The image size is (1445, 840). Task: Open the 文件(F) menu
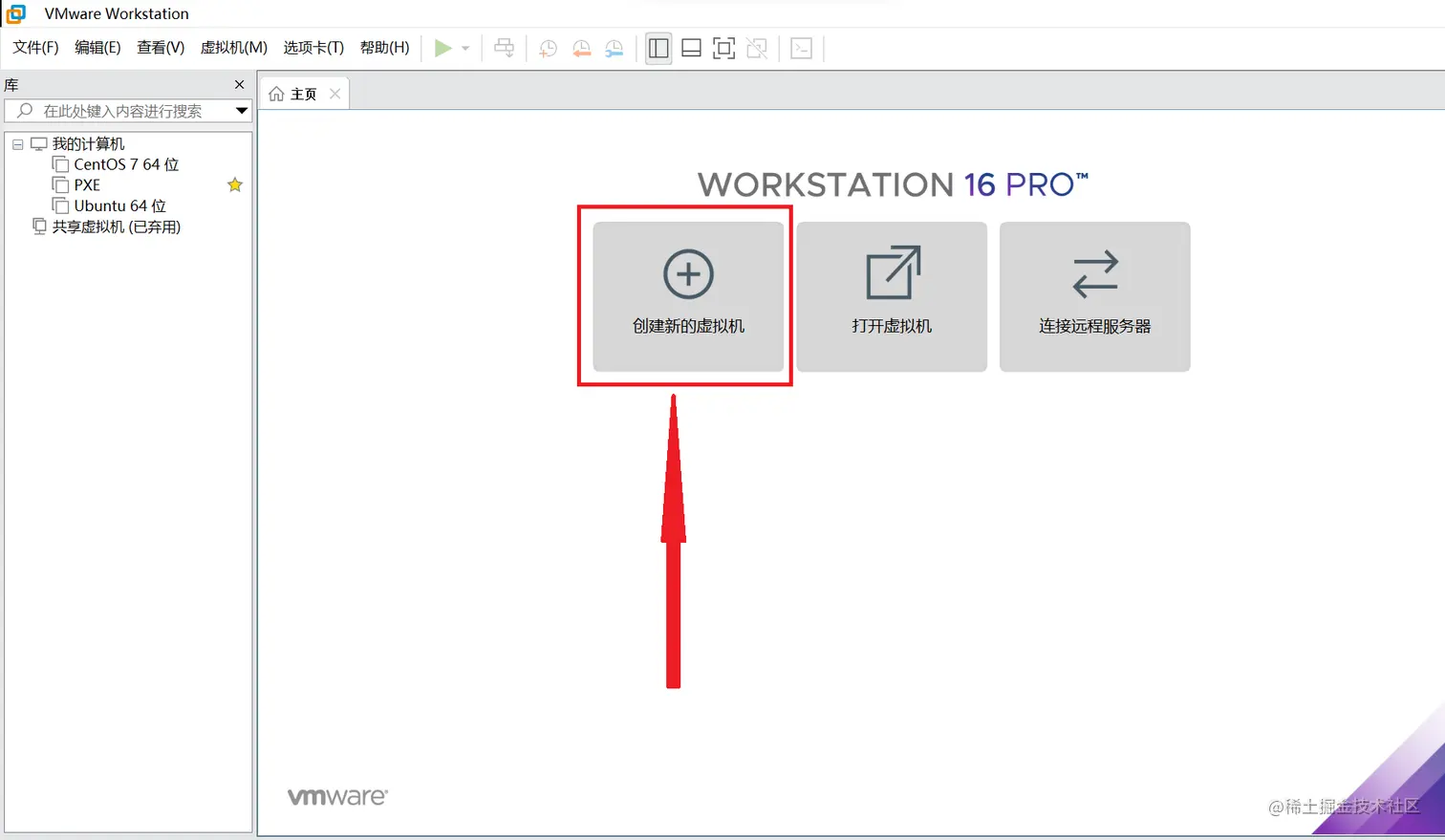click(35, 48)
